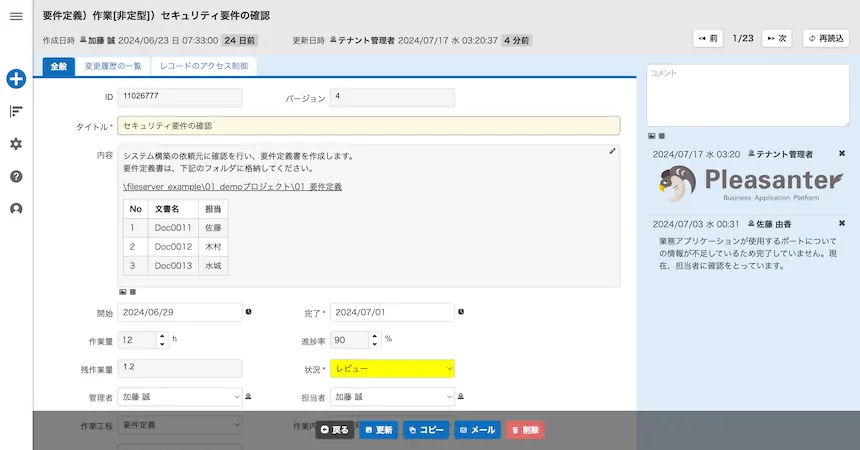Screen dimensions: 860x450
Task: Click the ID field 11026777
Action: 180,97
